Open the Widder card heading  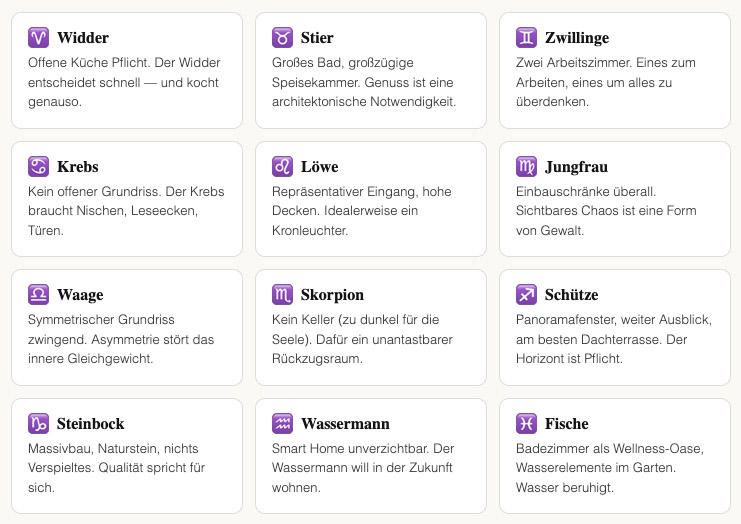click(x=83, y=38)
